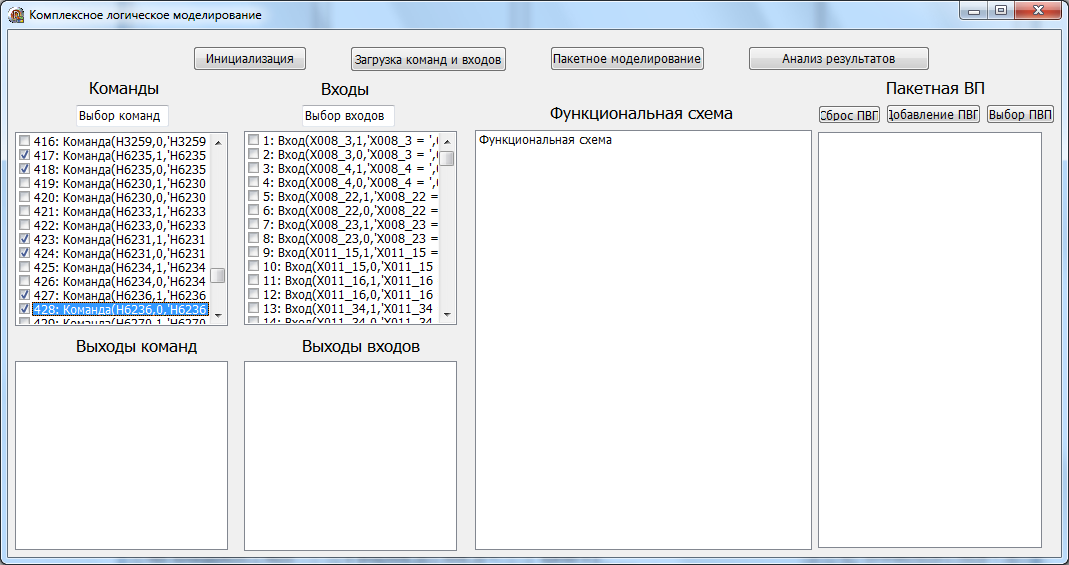The image size is (1069, 565).
Task: Click the Выходы входов output box
Action: click(x=350, y=455)
